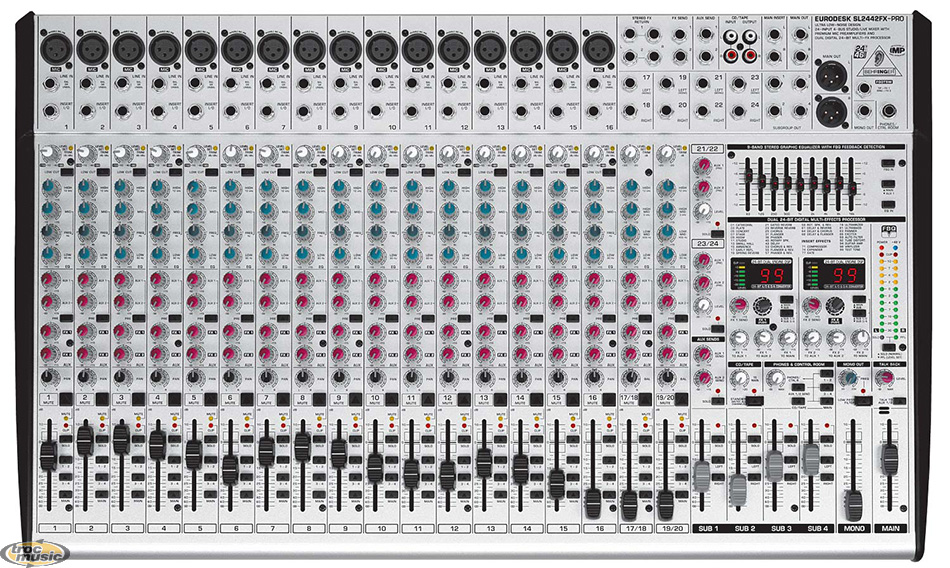
Task: Mute stereo channel 17/18
Action: pos(646,399)
